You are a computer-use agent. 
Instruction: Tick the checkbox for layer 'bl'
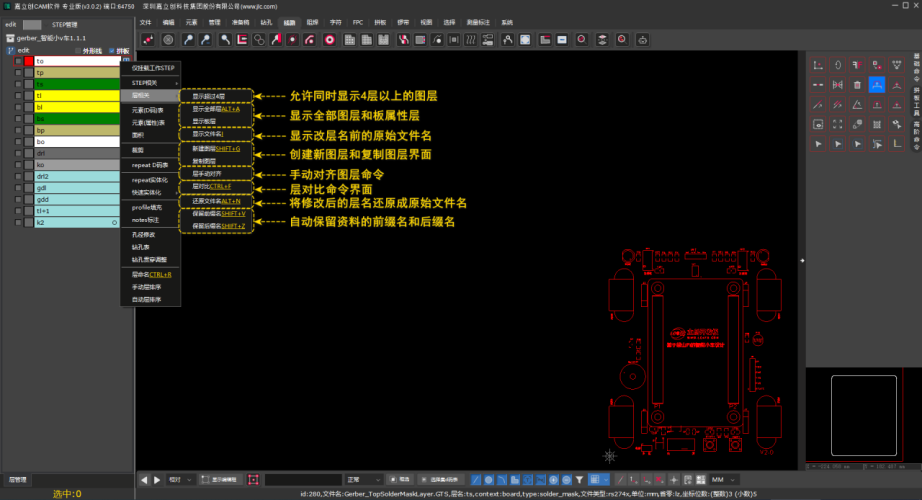(18, 107)
